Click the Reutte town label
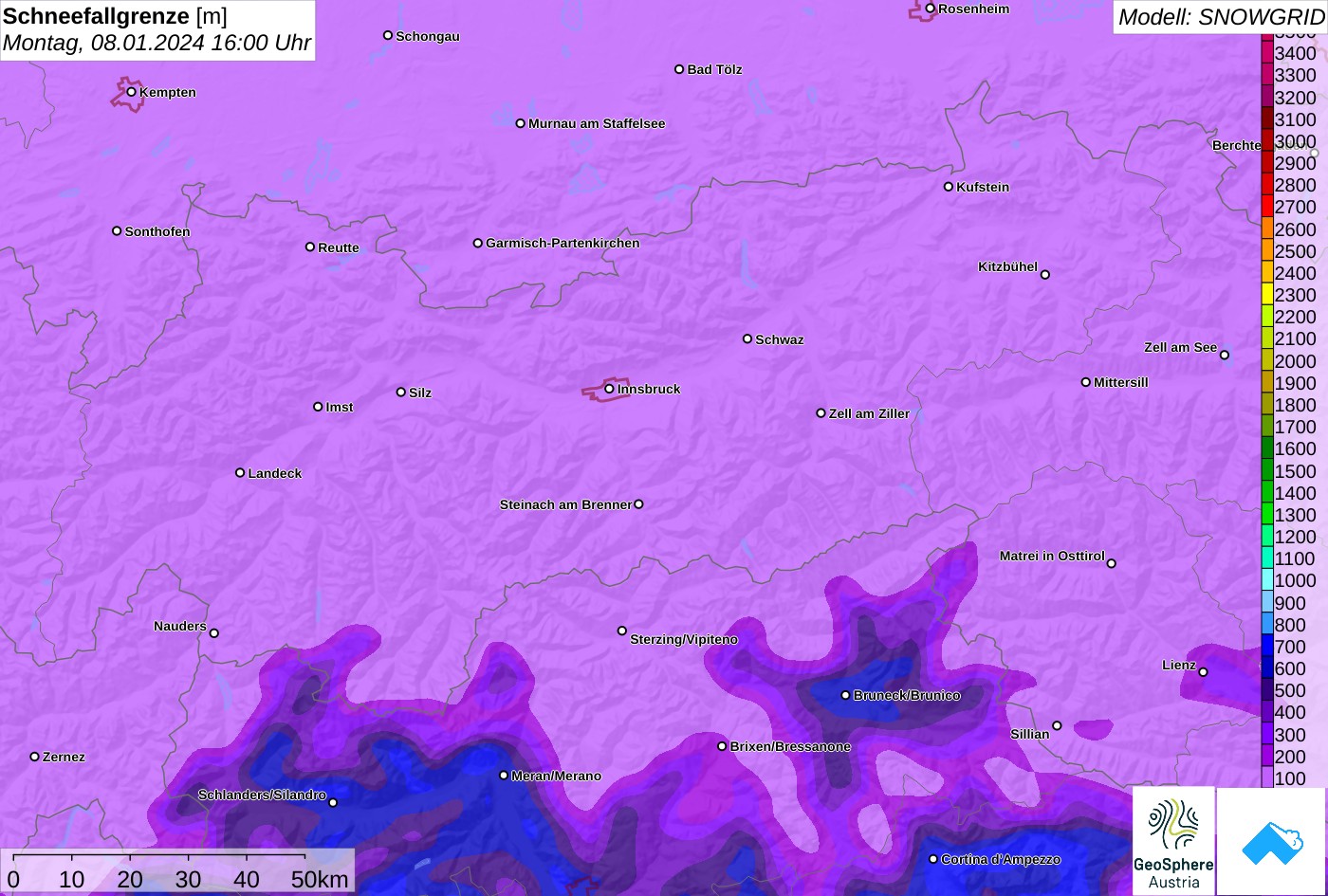The height and width of the screenshot is (896, 1328). pyautogui.click(x=339, y=247)
